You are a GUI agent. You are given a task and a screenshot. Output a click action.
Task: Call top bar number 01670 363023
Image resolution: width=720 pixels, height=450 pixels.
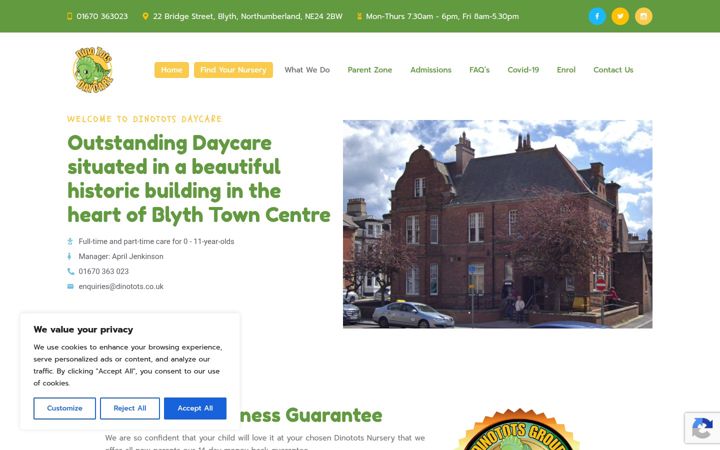click(102, 16)
